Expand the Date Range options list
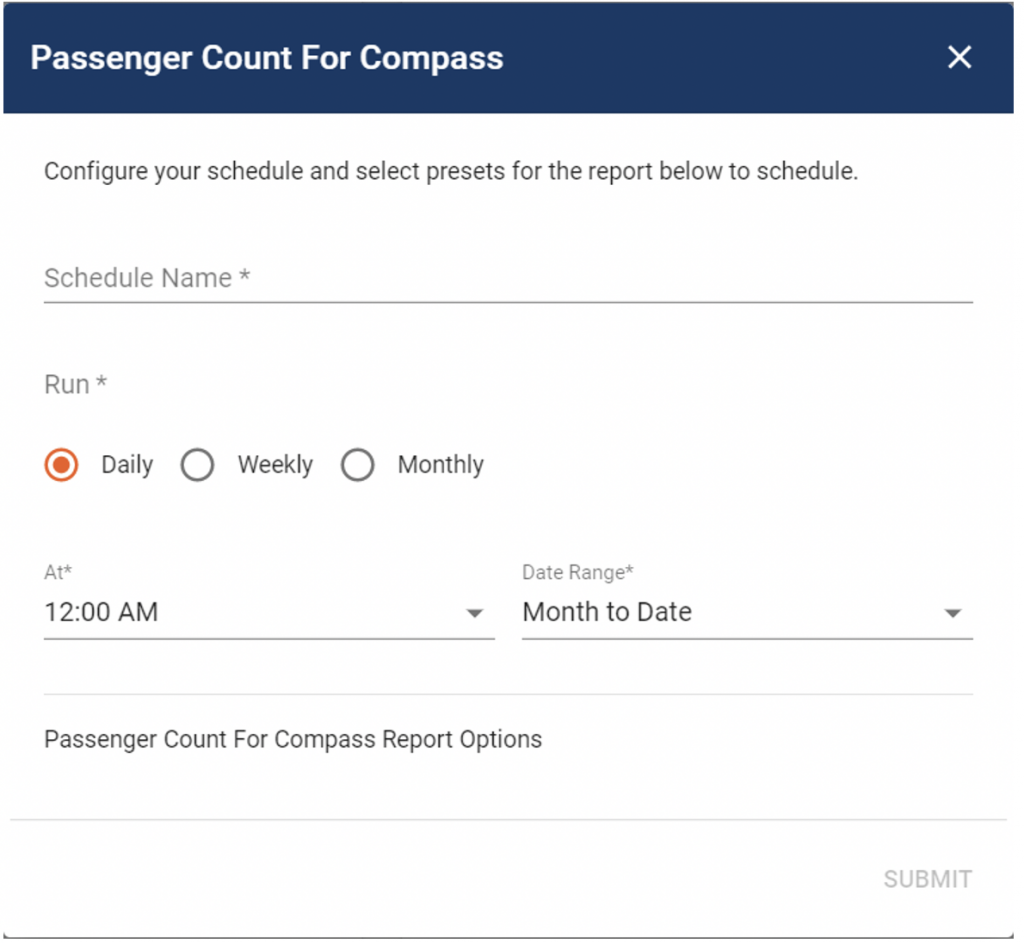 [953, 612]
